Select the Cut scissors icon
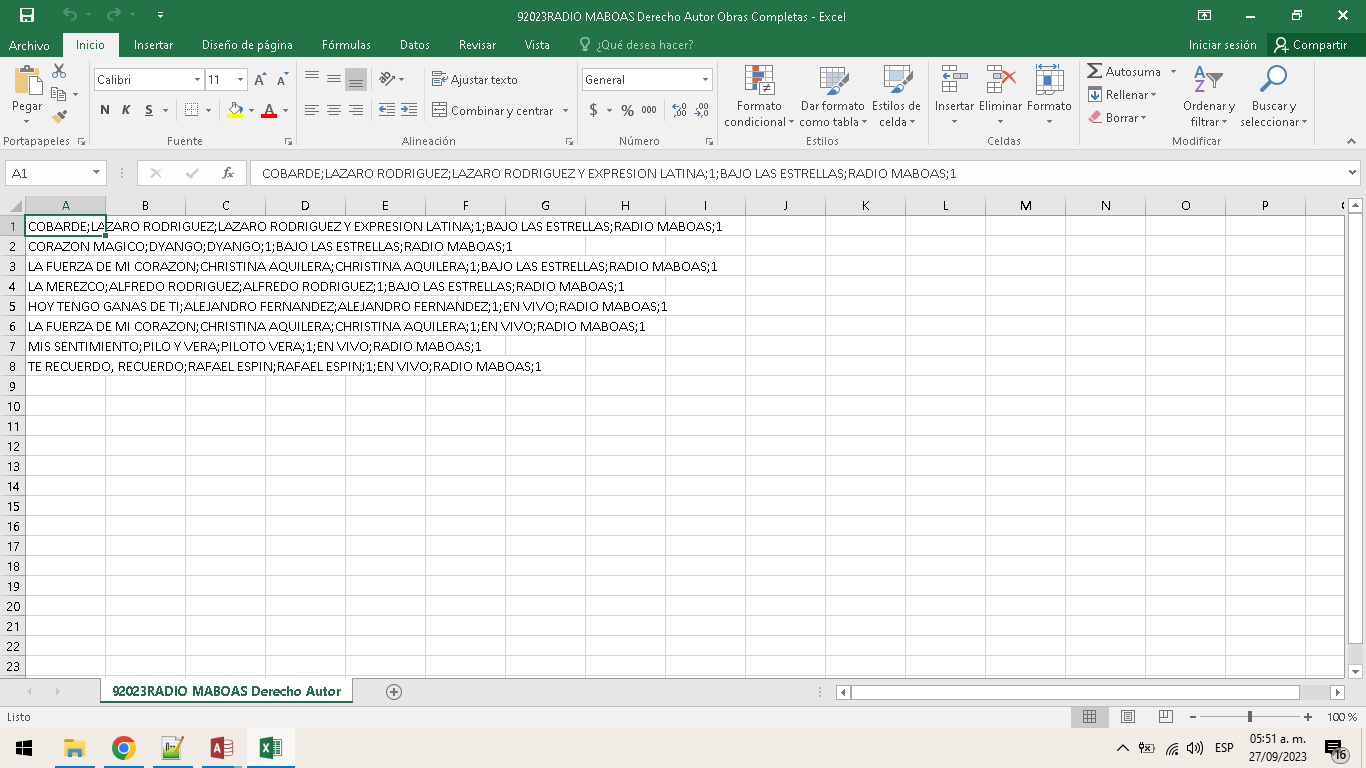The height and width of the screenshot is (768, 1366). click(x=59, y=71)
